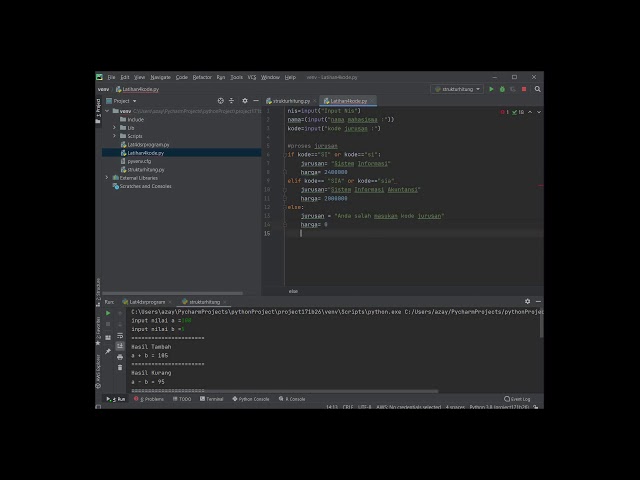Open the VCS menu
640x480 pixels.
[252, 77]
